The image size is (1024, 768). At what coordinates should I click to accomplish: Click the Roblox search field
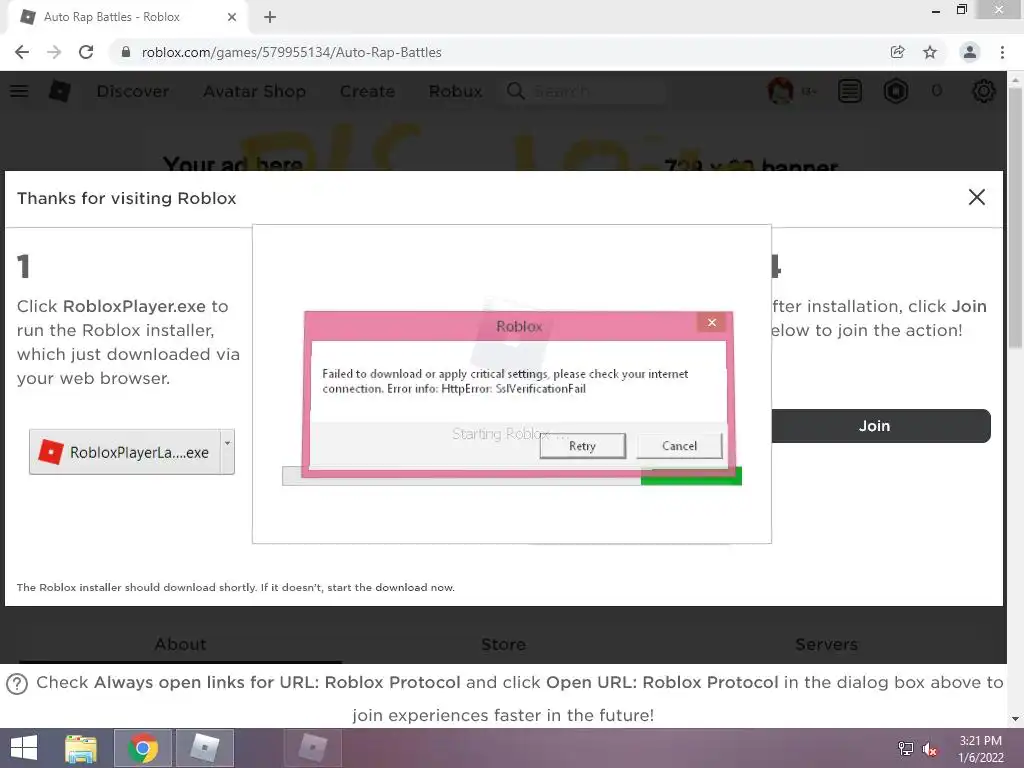584,91
